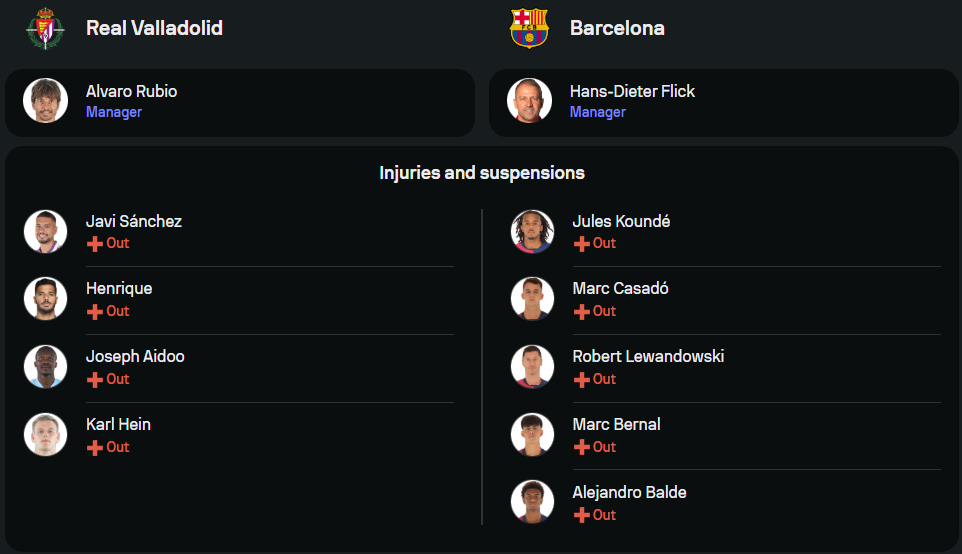Open Joseph Aidoo's player name
Screen dimensions: 962x554
(x=135, y=356)
